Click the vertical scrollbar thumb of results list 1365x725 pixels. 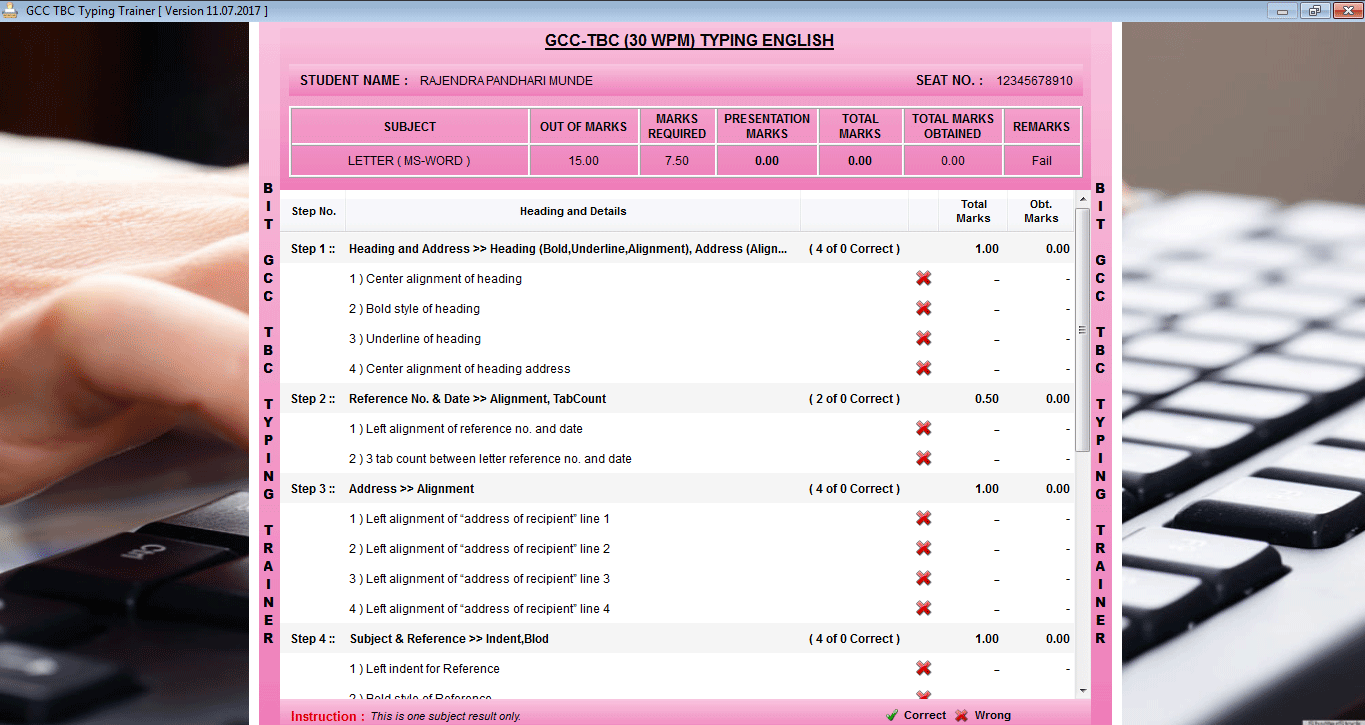pyautogui.click(x=1082, y=329)
